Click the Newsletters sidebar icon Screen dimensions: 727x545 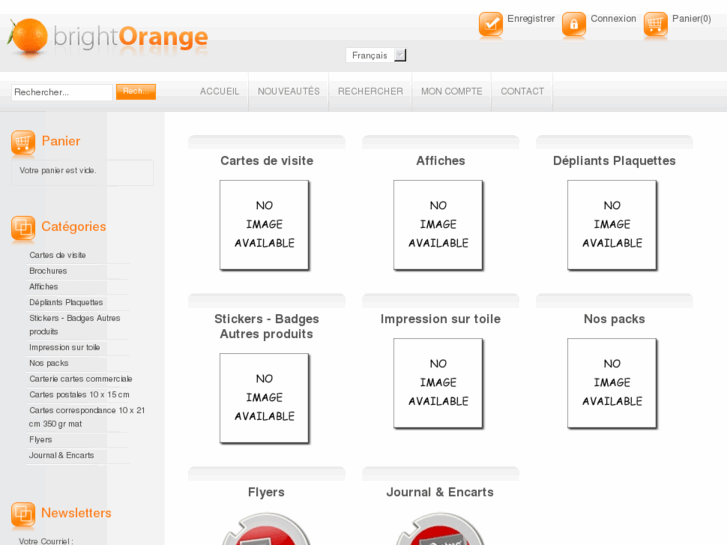23,514
